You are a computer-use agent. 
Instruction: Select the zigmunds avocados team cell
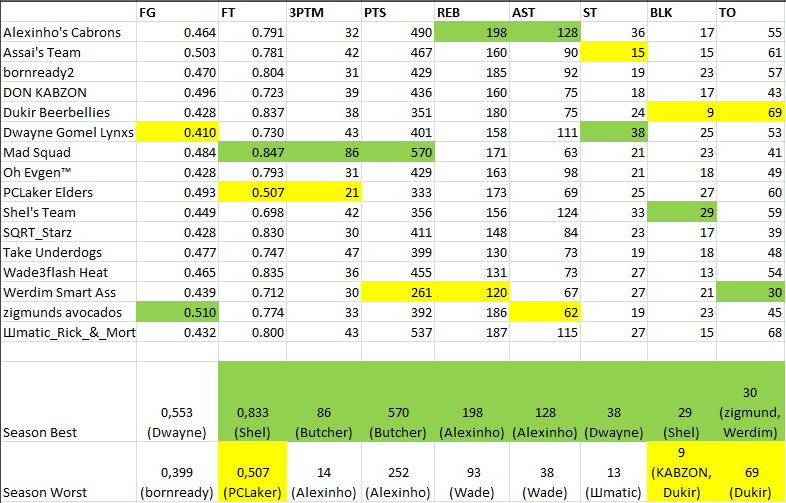(69, 312)
